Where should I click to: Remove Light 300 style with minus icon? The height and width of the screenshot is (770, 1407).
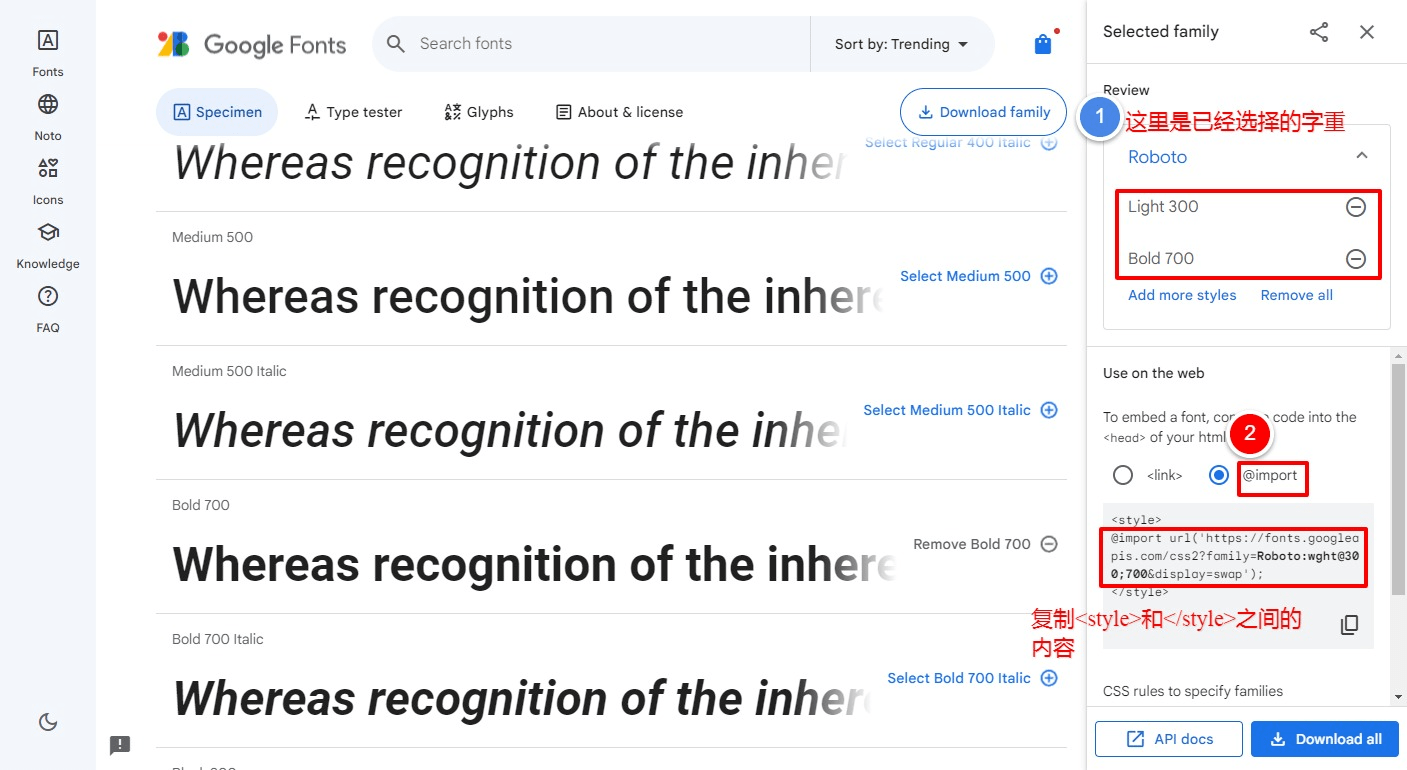coord(1355,207)
